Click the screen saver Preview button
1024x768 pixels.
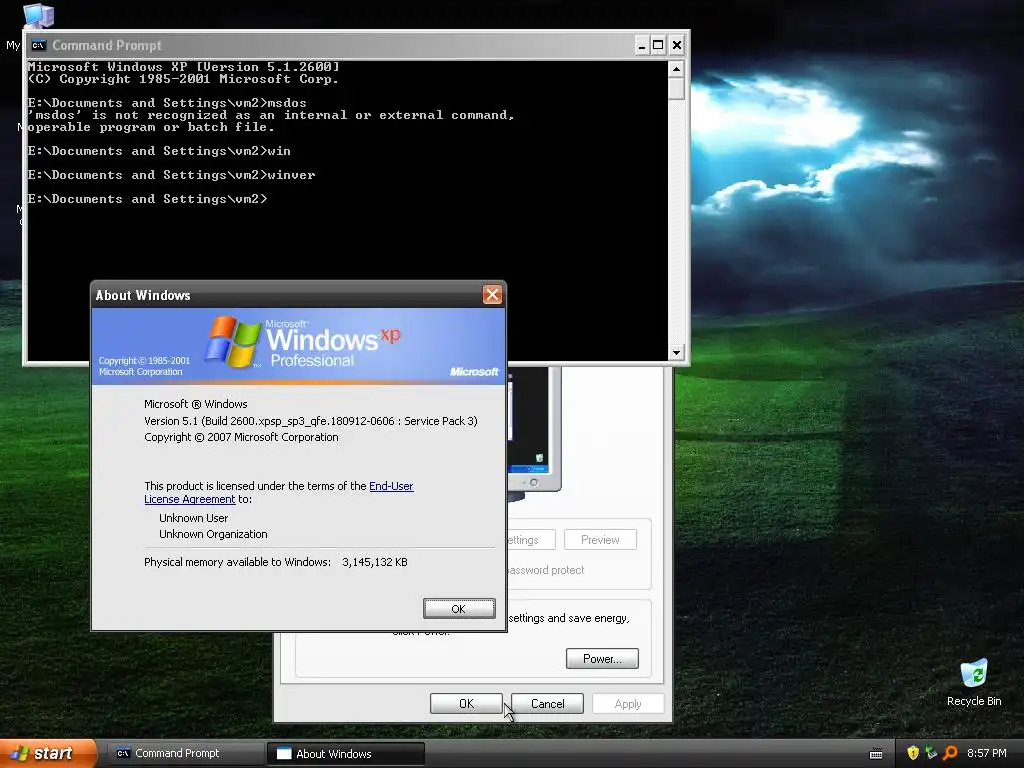600,539
